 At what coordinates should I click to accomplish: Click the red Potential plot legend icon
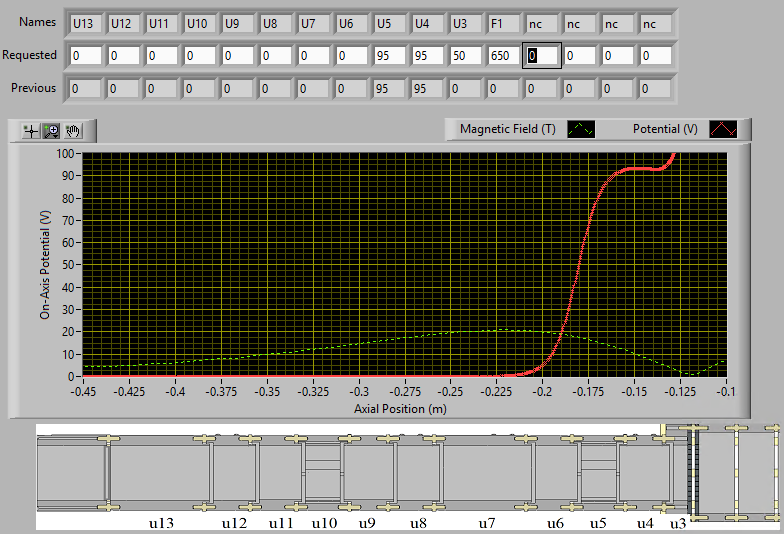(723, 129)
